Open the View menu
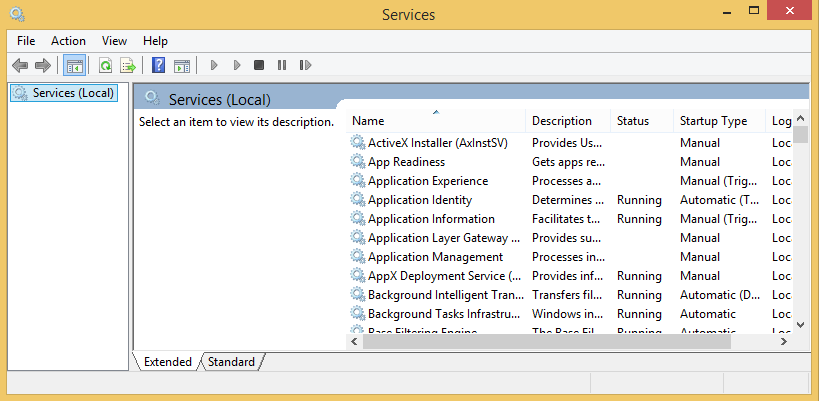Image resolution: width=819 pixels, height=401 pixels. pos(114,41)
